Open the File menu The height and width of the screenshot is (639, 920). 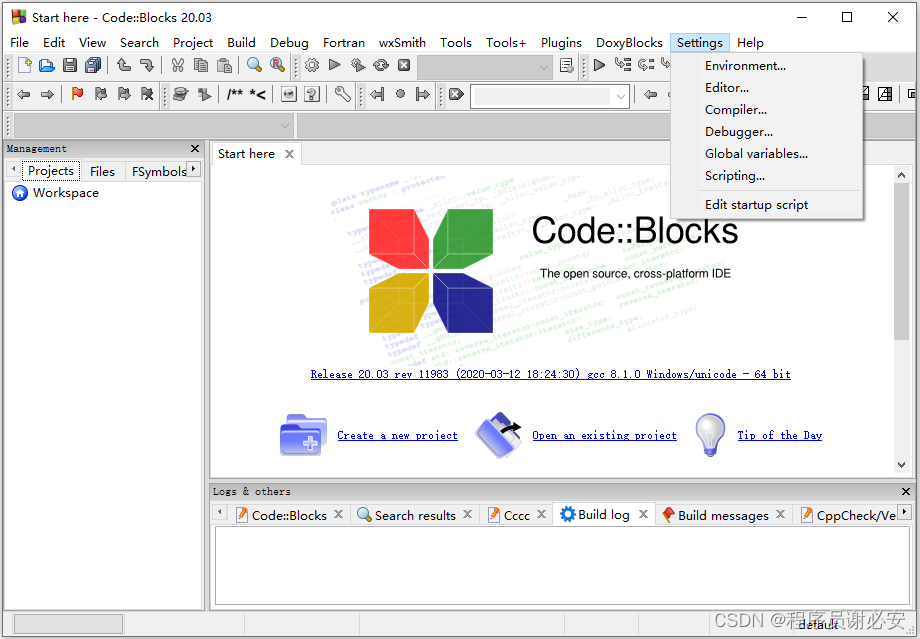19,43
